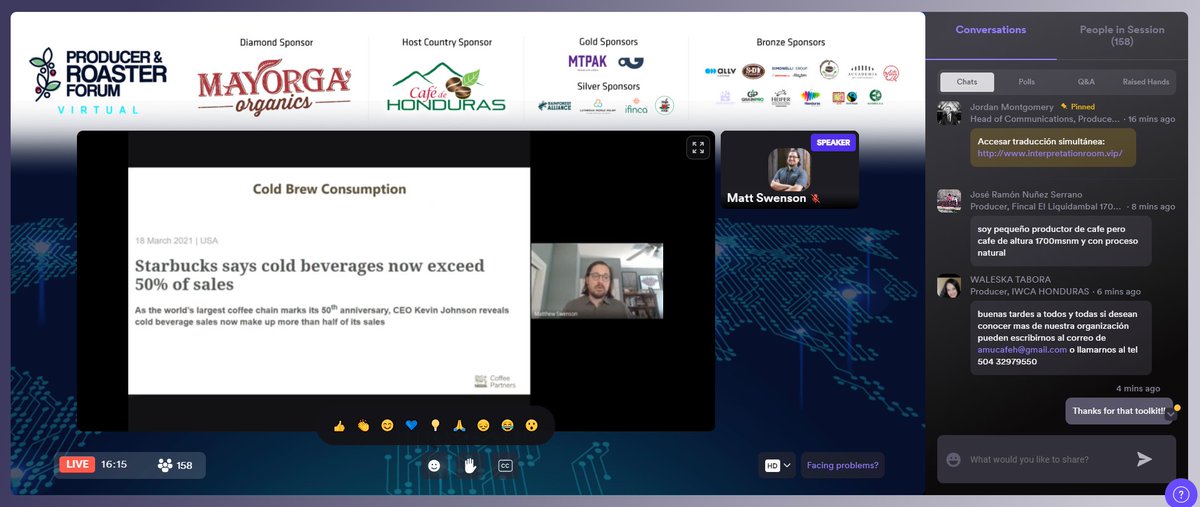
Task: Open the HD video quality dropdown
Action: 779,465
